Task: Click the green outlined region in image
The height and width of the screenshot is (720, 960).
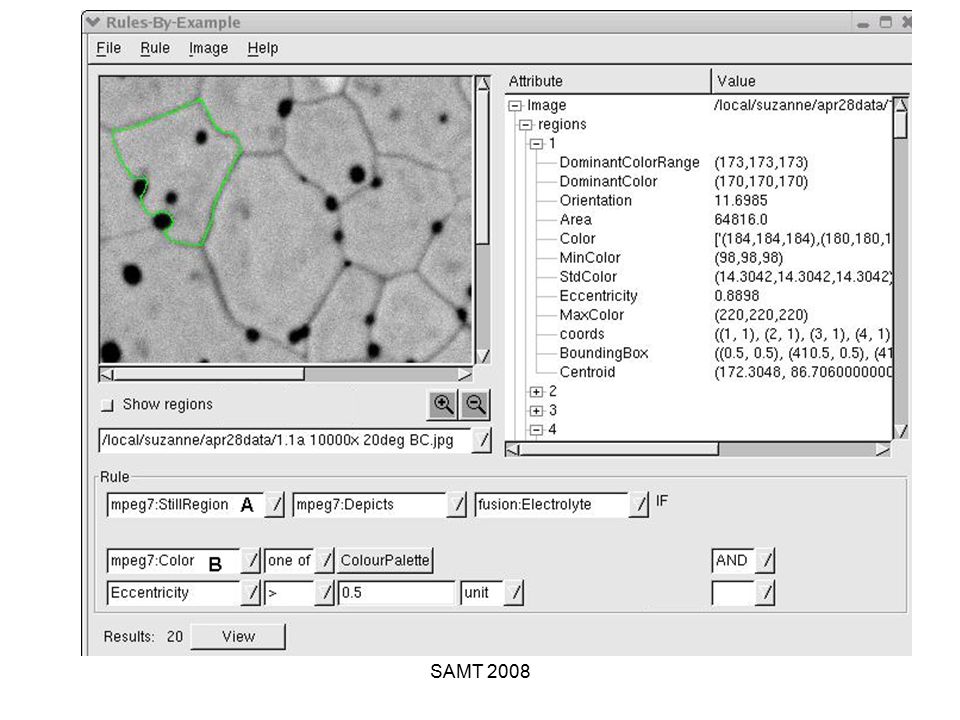Action: click(178, 174)
